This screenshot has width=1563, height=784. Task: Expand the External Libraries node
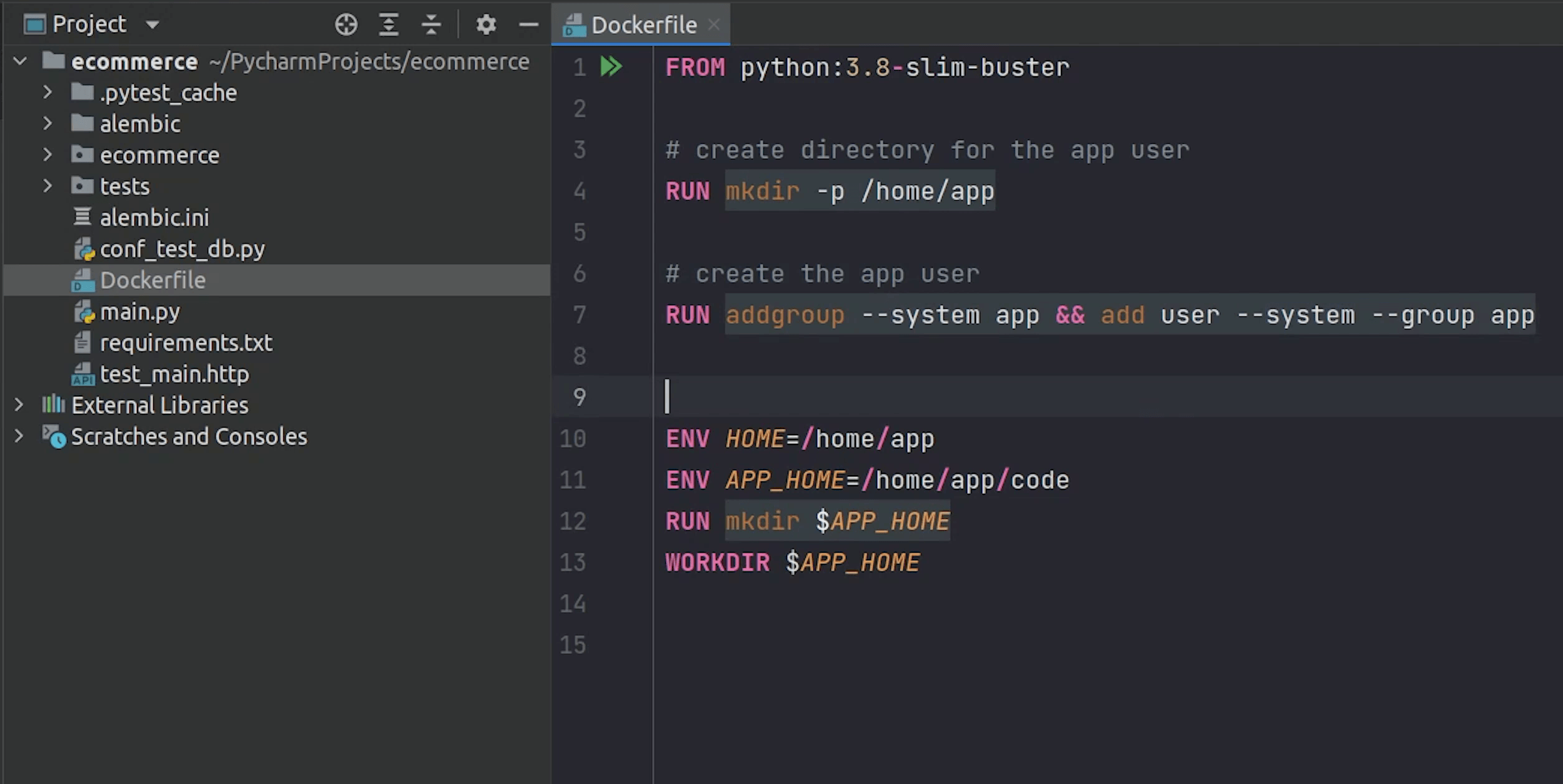click(19, 405)
